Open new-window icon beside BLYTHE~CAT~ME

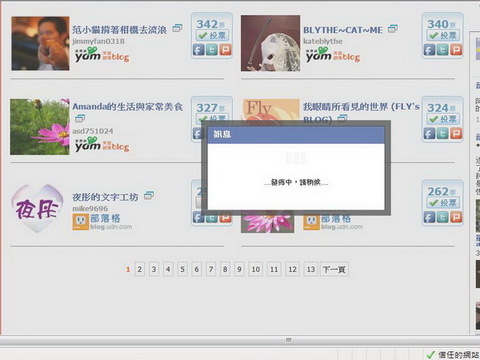tap(393, 29)
